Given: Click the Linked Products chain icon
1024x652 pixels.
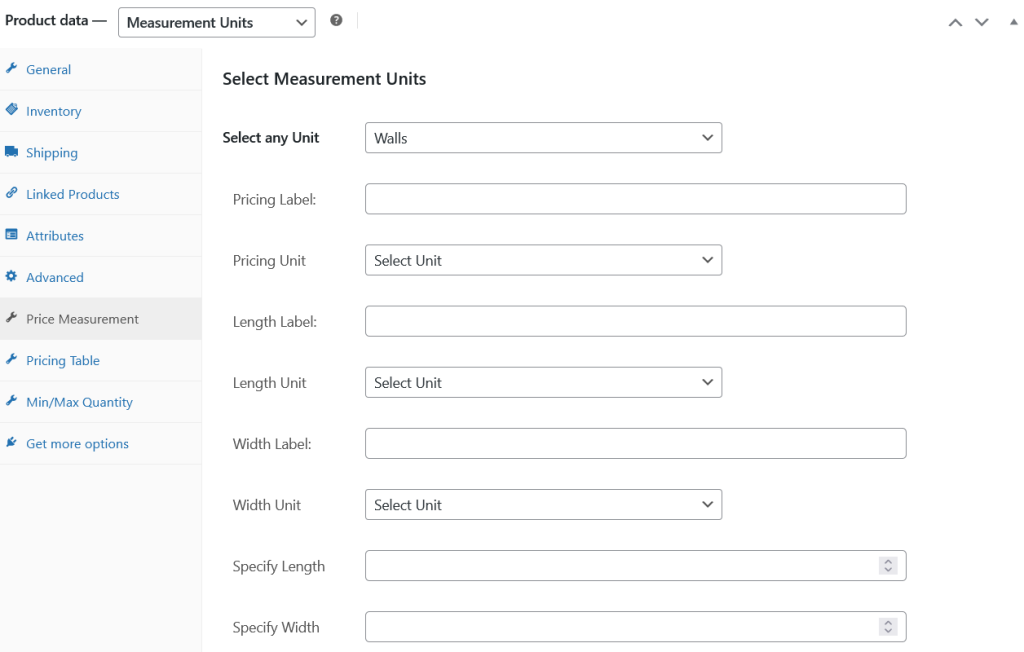Looking at the screenshot, I should click(12, 193).
